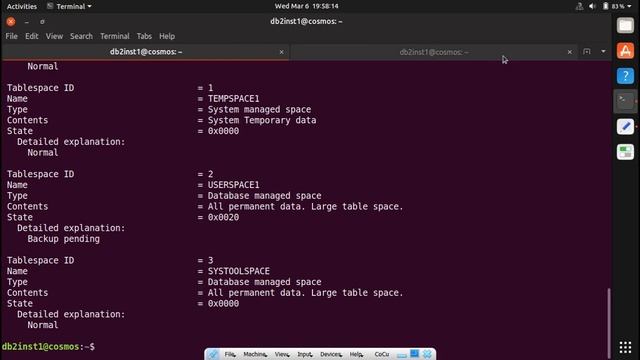
Task: Close the terminal window with the orange button
Action: pos(11,22)
